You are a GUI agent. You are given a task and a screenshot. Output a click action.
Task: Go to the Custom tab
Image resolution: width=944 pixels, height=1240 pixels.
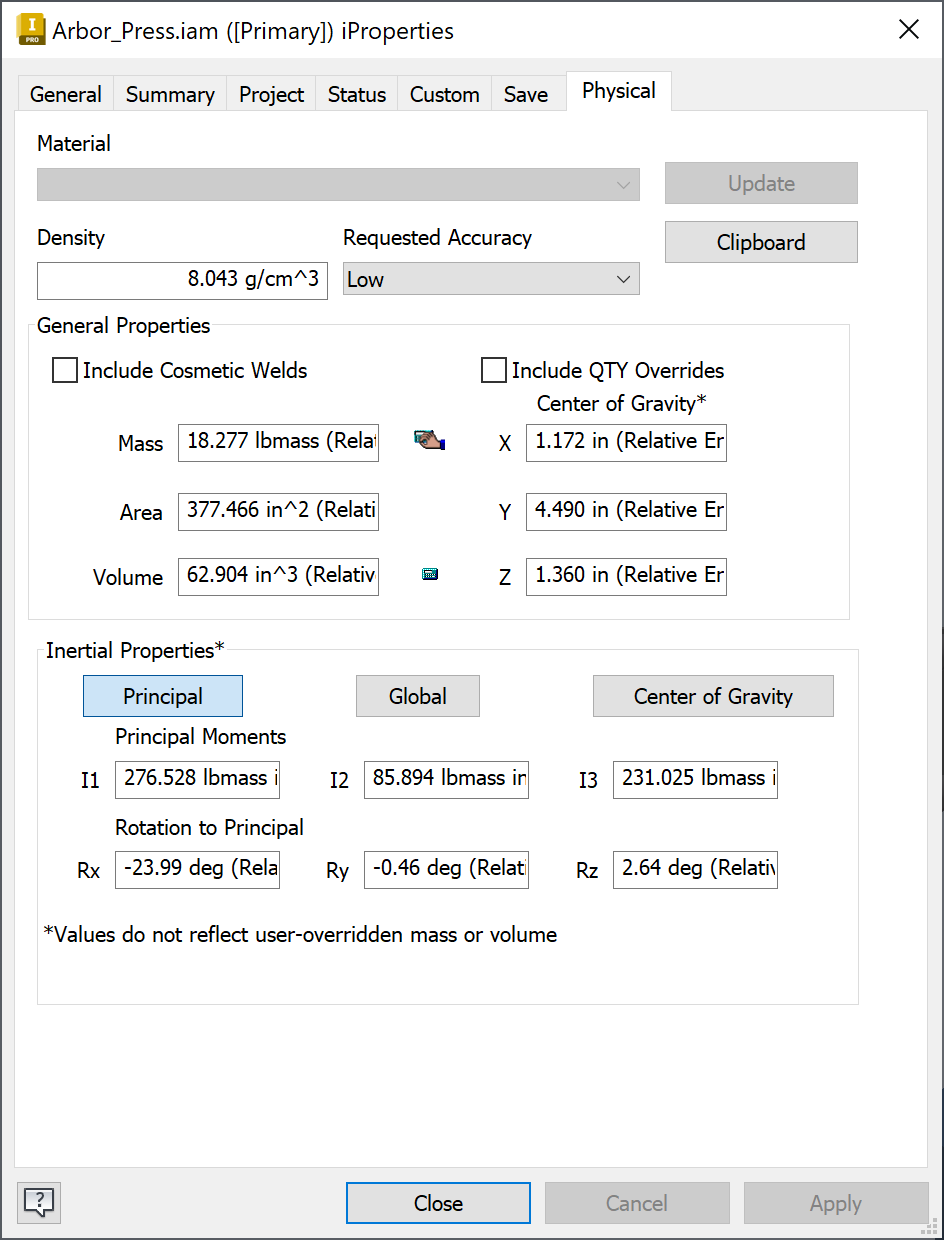coord(445,95)
